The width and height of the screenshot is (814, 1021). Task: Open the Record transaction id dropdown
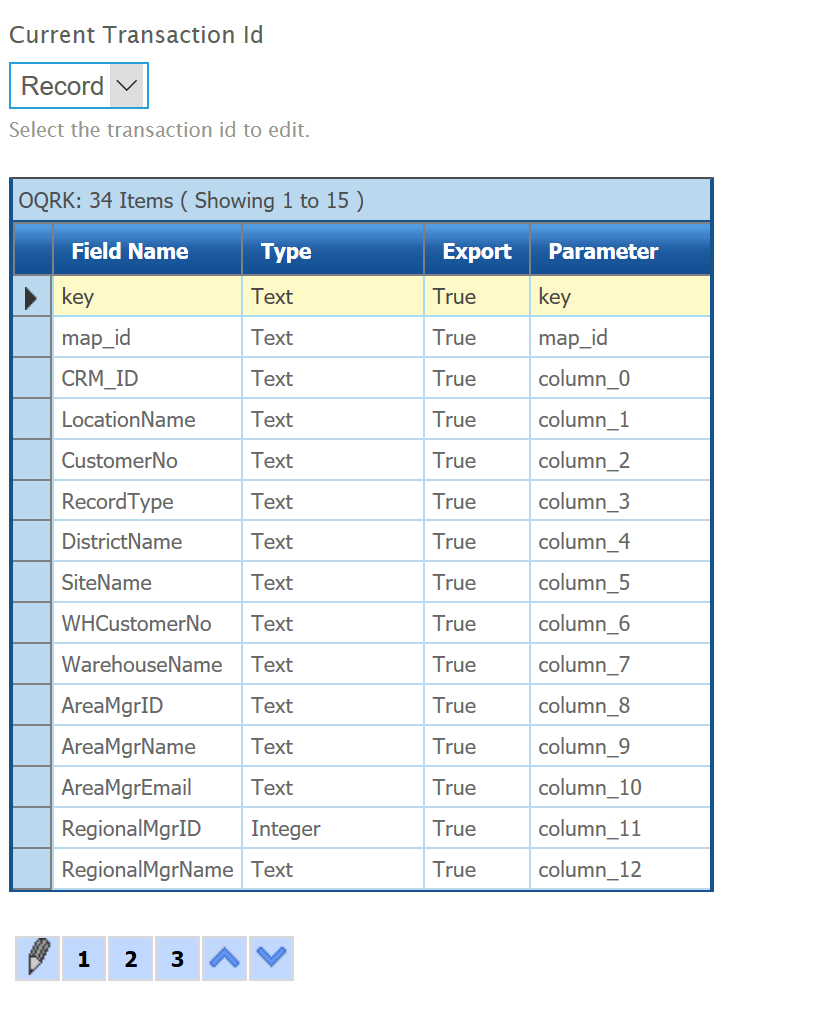(79, 86)
